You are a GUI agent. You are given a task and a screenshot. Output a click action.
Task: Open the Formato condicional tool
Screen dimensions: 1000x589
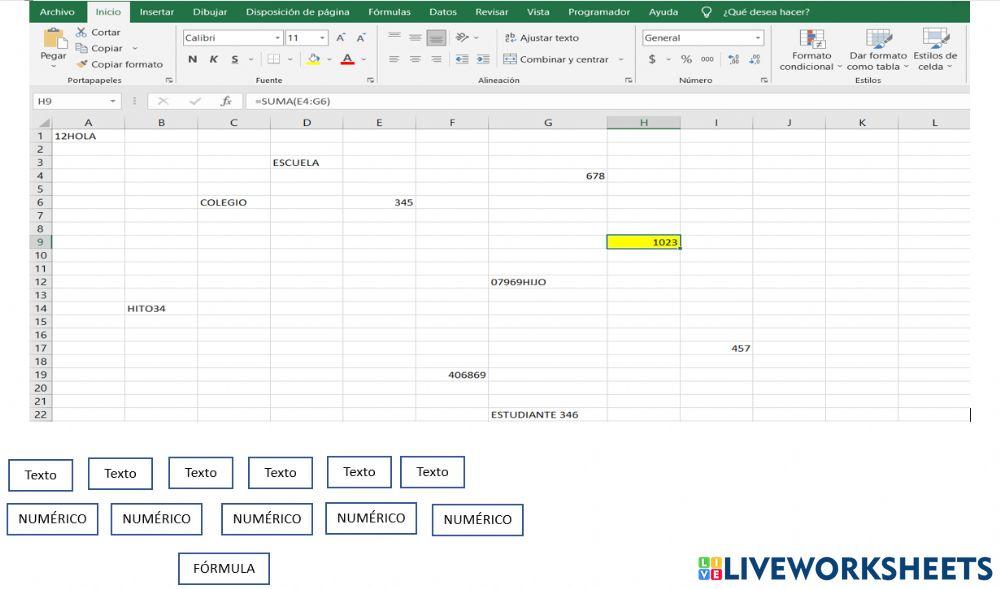click(810, 55)
